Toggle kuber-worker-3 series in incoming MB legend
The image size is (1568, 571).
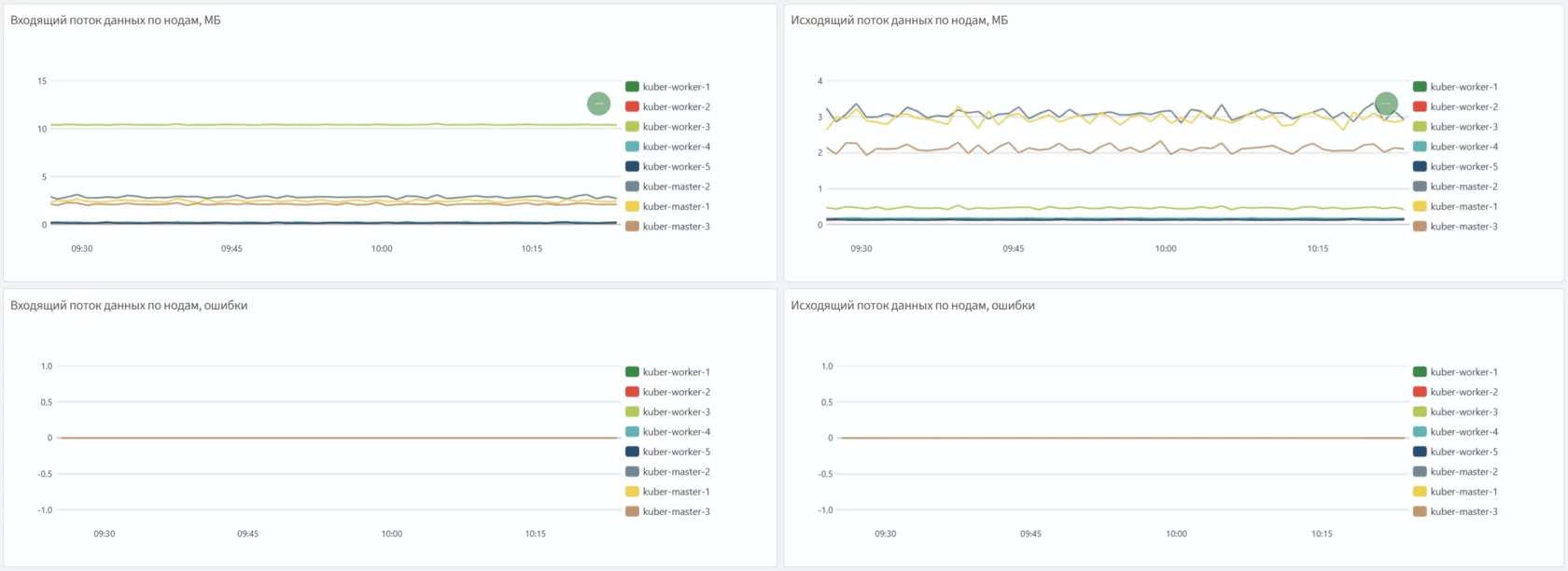point(676,127)
